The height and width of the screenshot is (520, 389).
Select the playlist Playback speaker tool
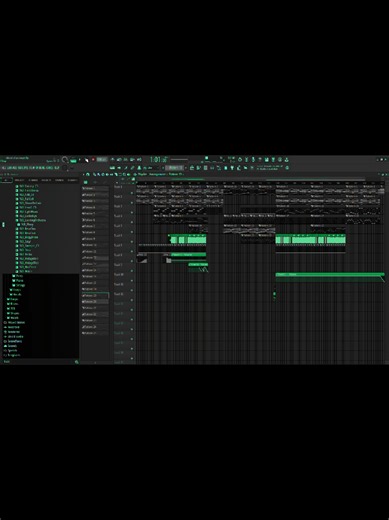[x=128, y=174]
